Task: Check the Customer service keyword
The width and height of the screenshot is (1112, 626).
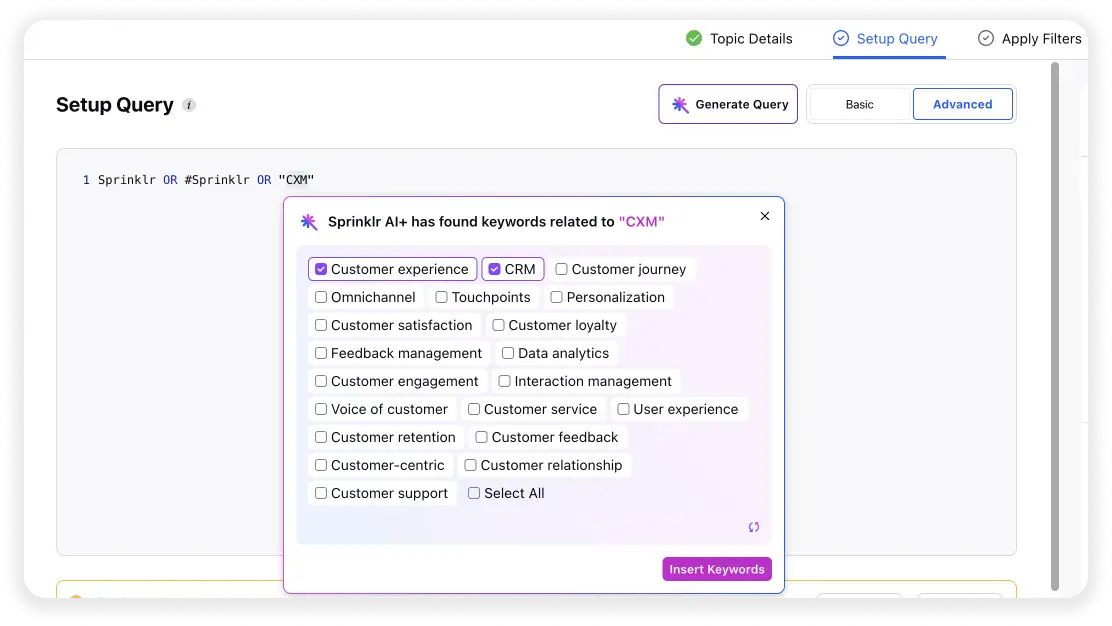Action: pos(474,409)
